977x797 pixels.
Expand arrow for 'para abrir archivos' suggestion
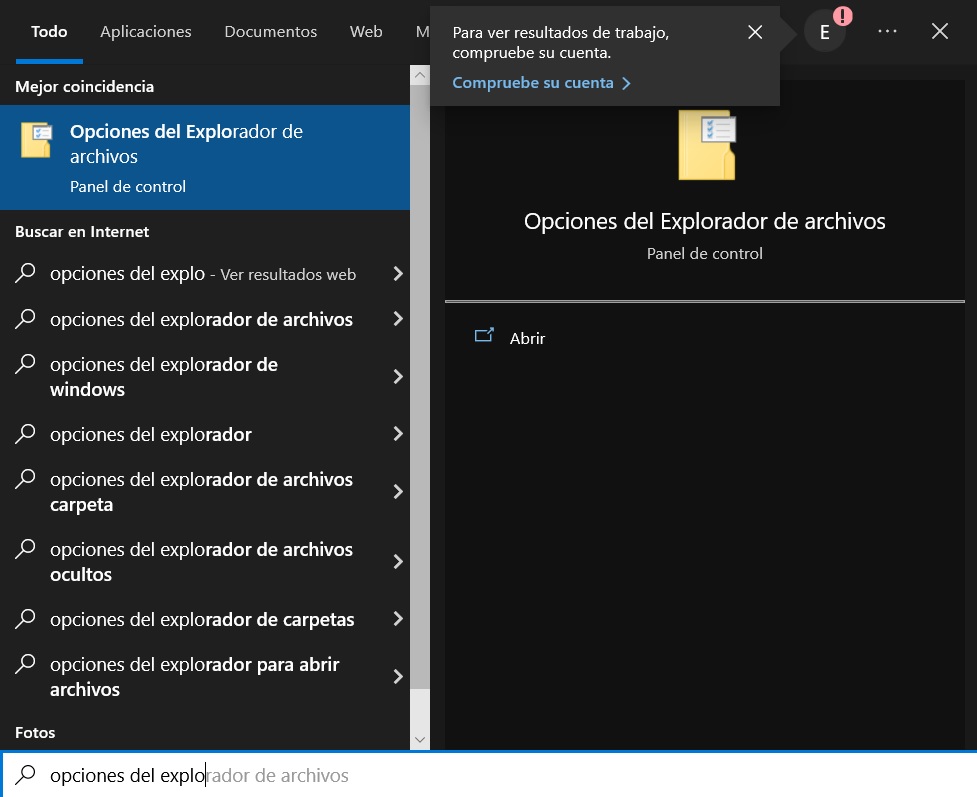tap(398, 677)
